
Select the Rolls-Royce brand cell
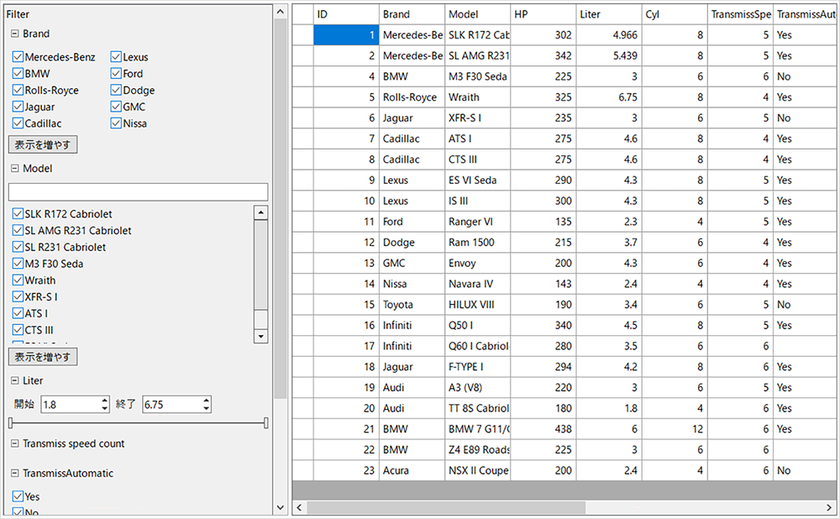click(412, 97)
